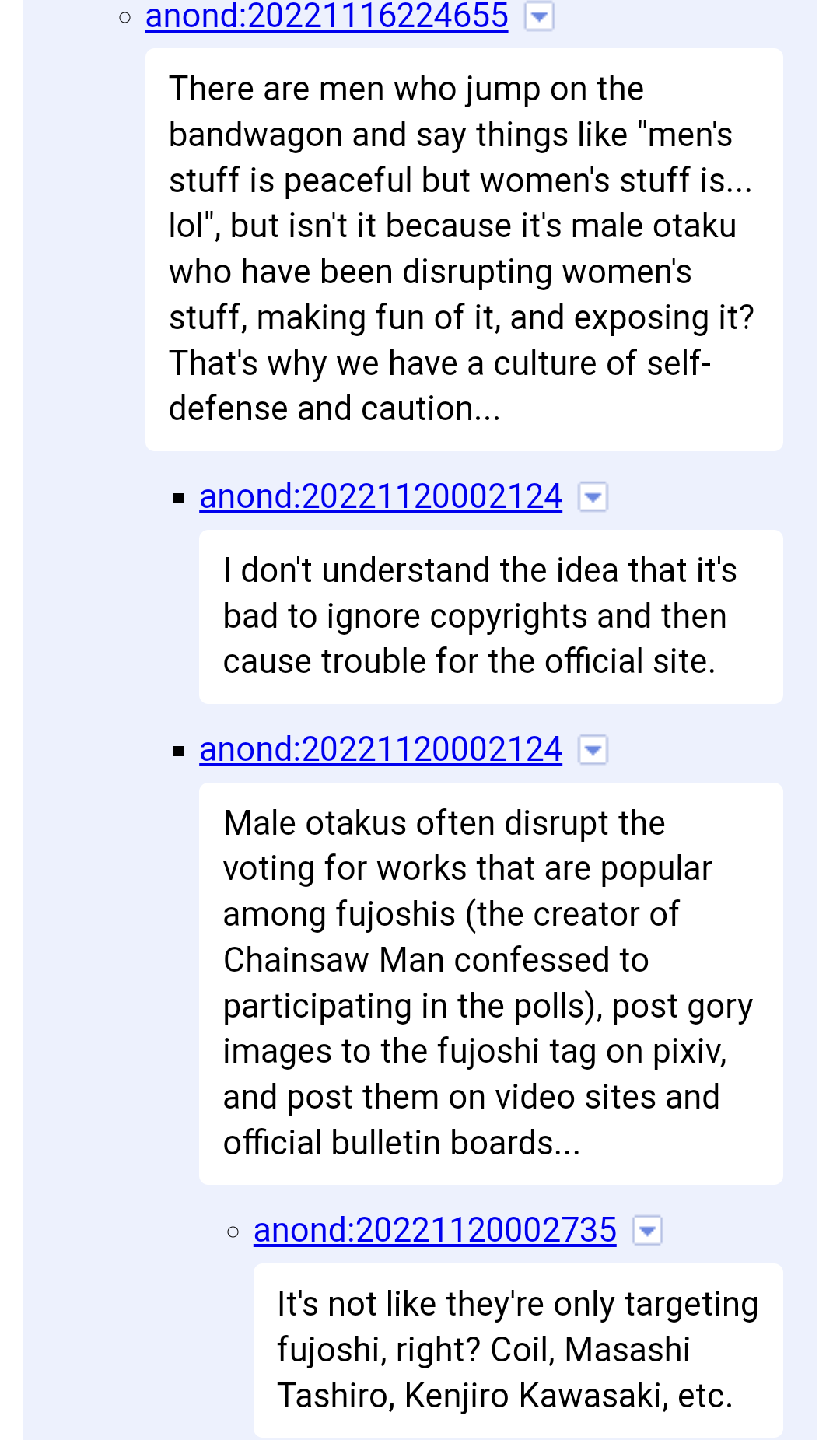The image size is (840, 1440).
Task: Click the square bullet above the copyrights comment
Action: (180, 499)
